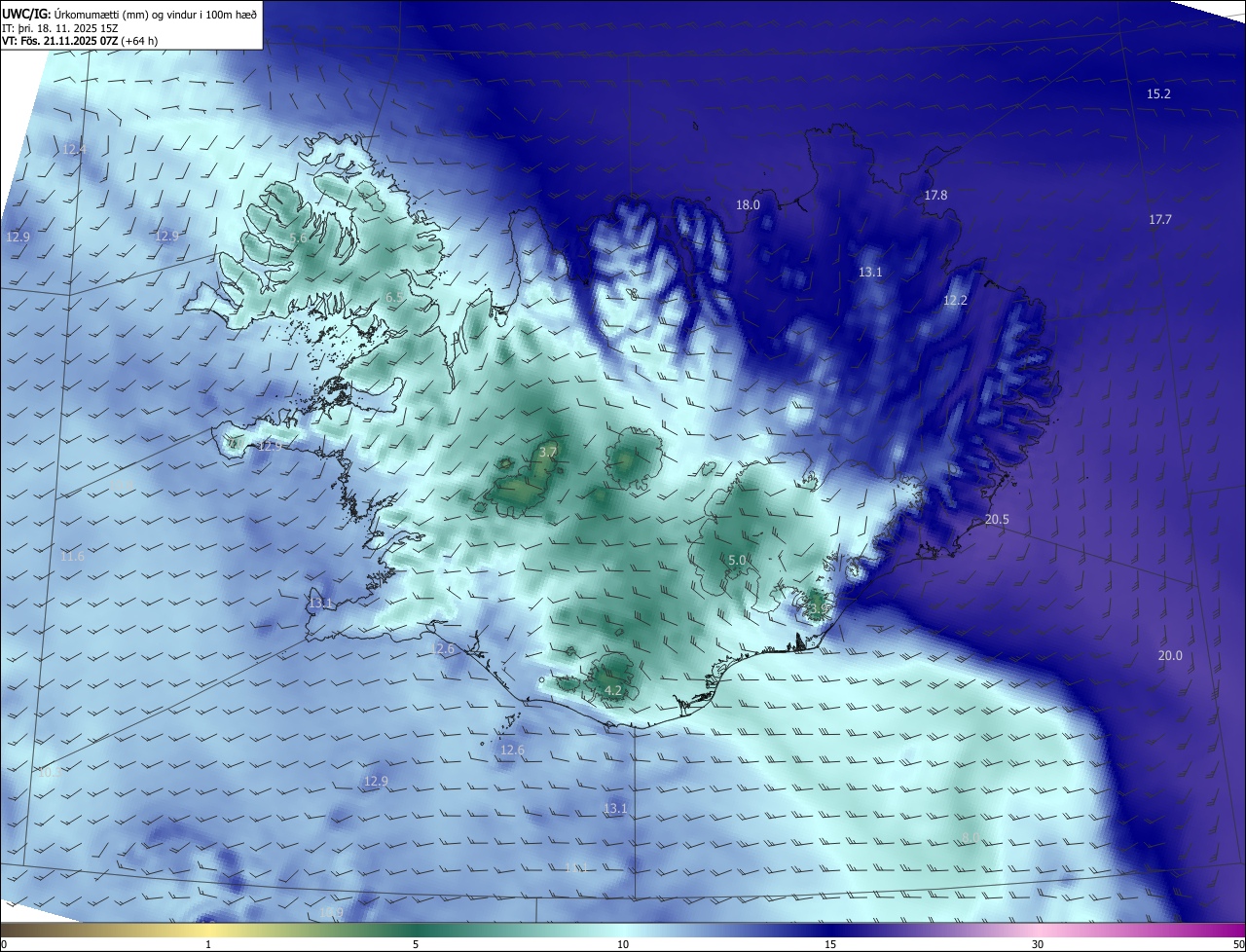Click the 12.4 value label on the map

click(x=74, y=150)
